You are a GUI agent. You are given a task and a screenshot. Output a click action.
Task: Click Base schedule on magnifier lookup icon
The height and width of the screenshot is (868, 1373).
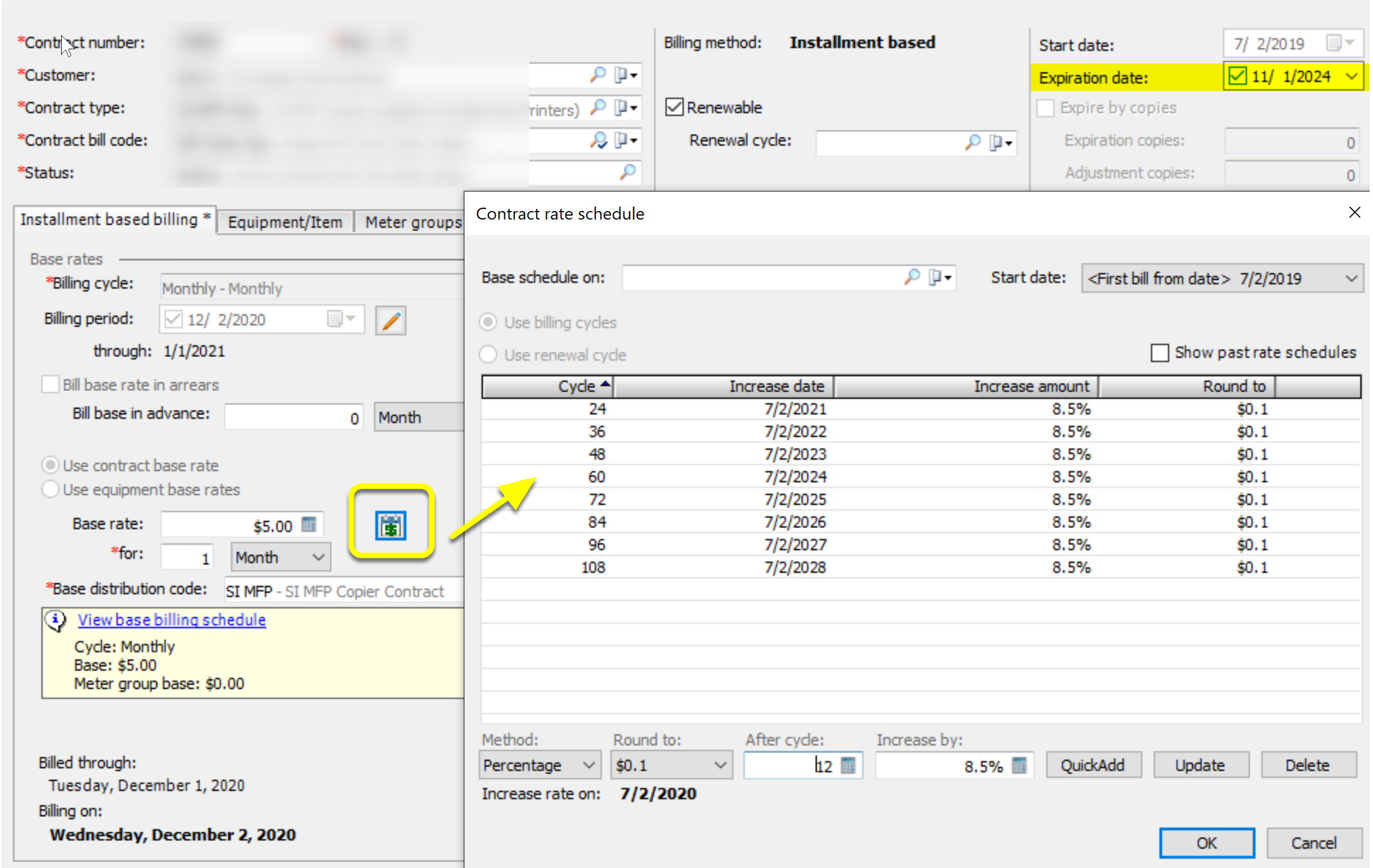[912, 277]
